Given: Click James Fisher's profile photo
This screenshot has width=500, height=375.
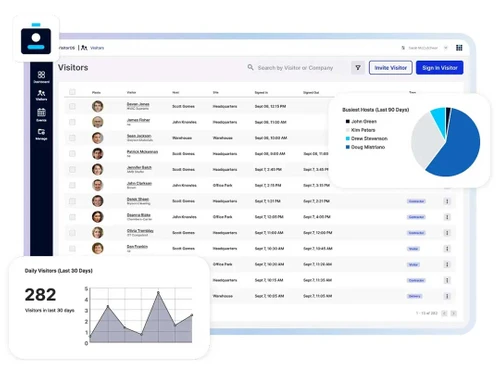Looking at the screenshot, I should pyautogui.click(x=98, y=122).
